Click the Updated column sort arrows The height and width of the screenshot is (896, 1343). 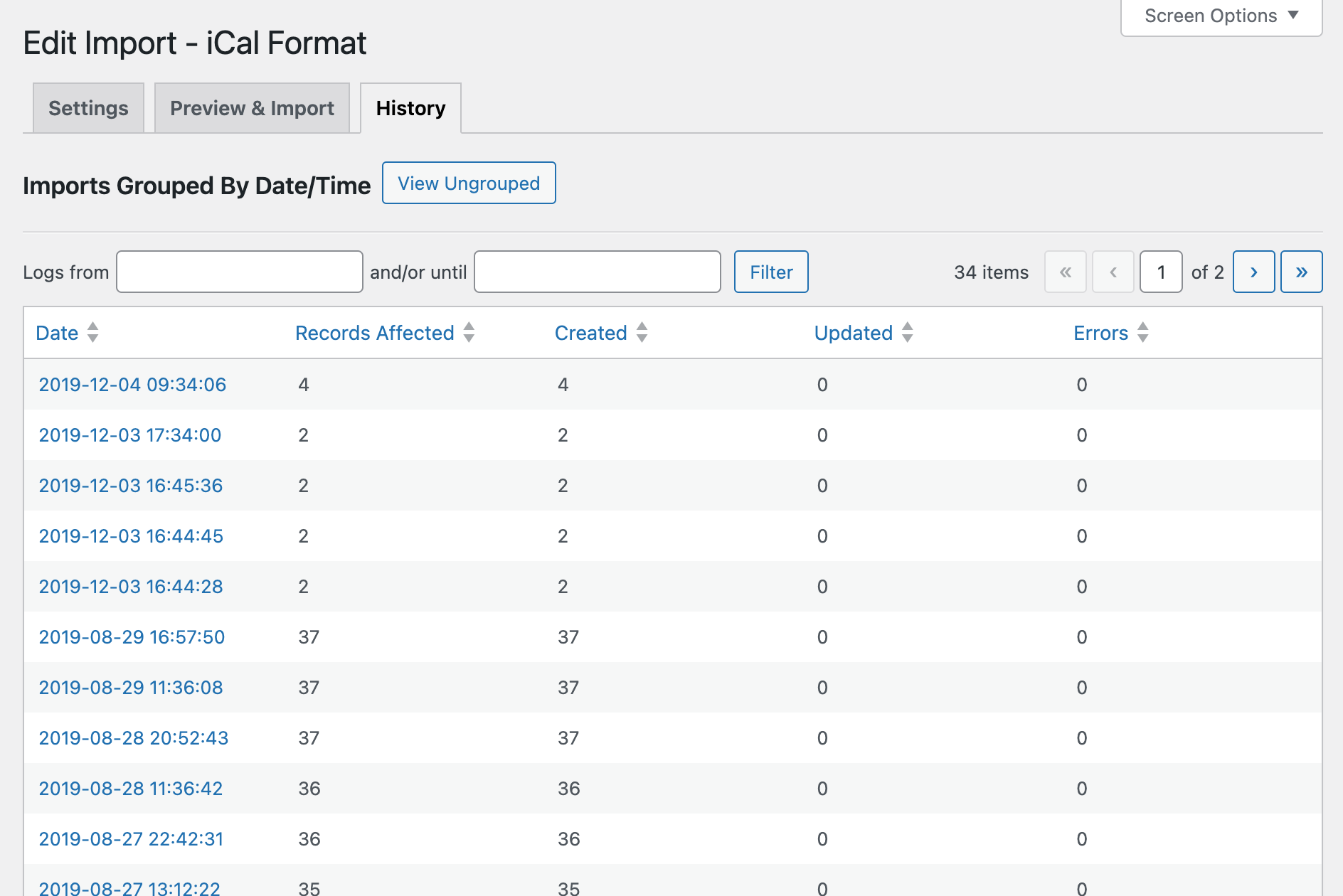point(907,332)
